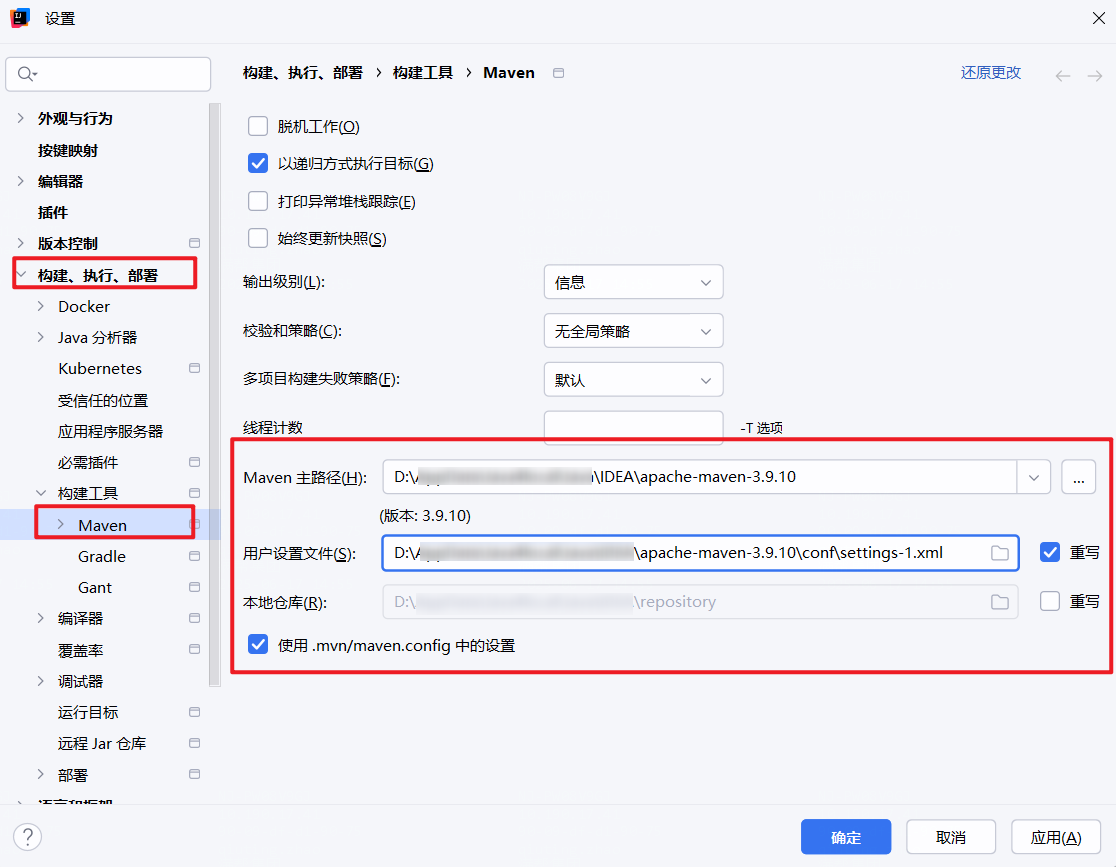Close the 设置 dialog window
The height and width of the screenshot is (867, 1116).
tap(1098, 19)
